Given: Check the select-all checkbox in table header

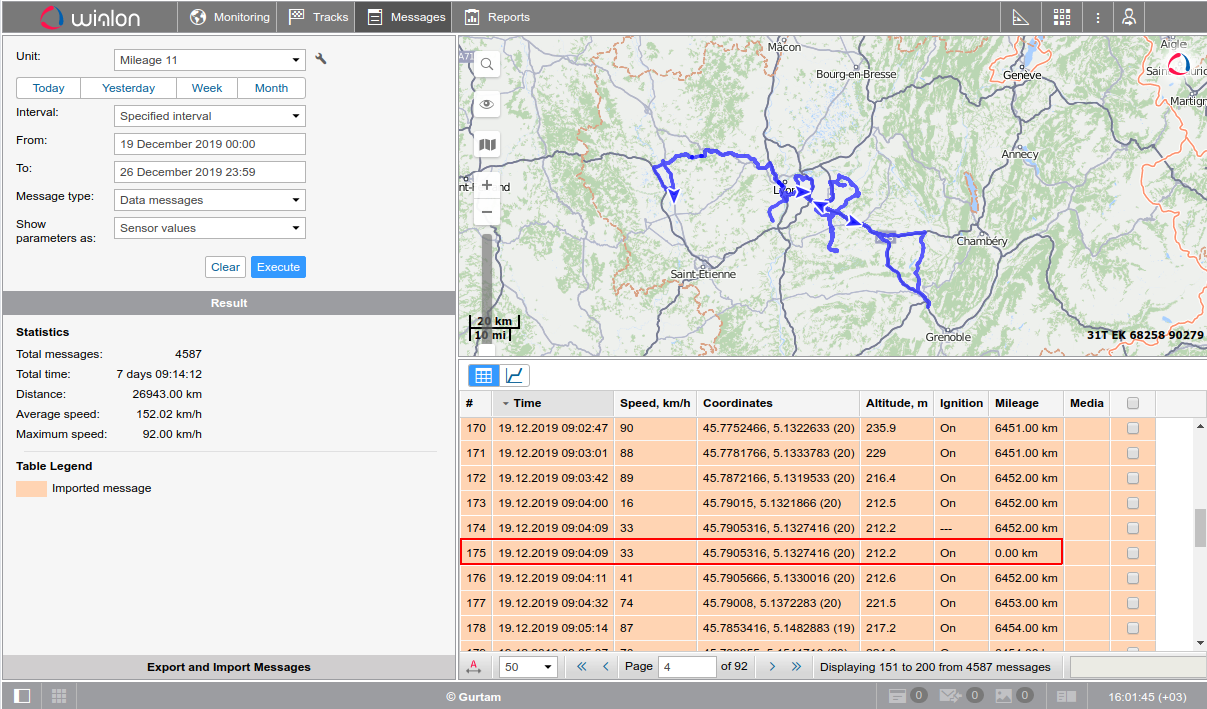Looking at the screenshot, I should coord(1133,403).
